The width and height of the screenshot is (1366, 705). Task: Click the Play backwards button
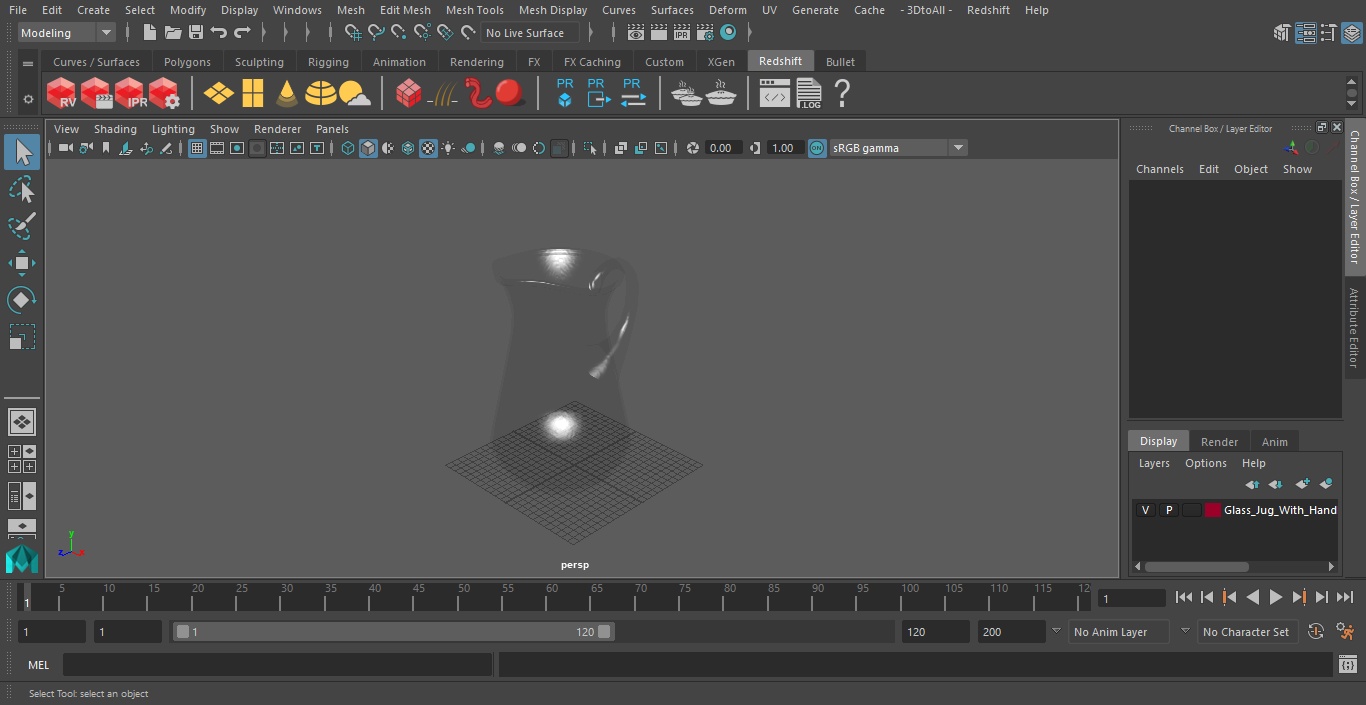click(x=1253, y=597)
